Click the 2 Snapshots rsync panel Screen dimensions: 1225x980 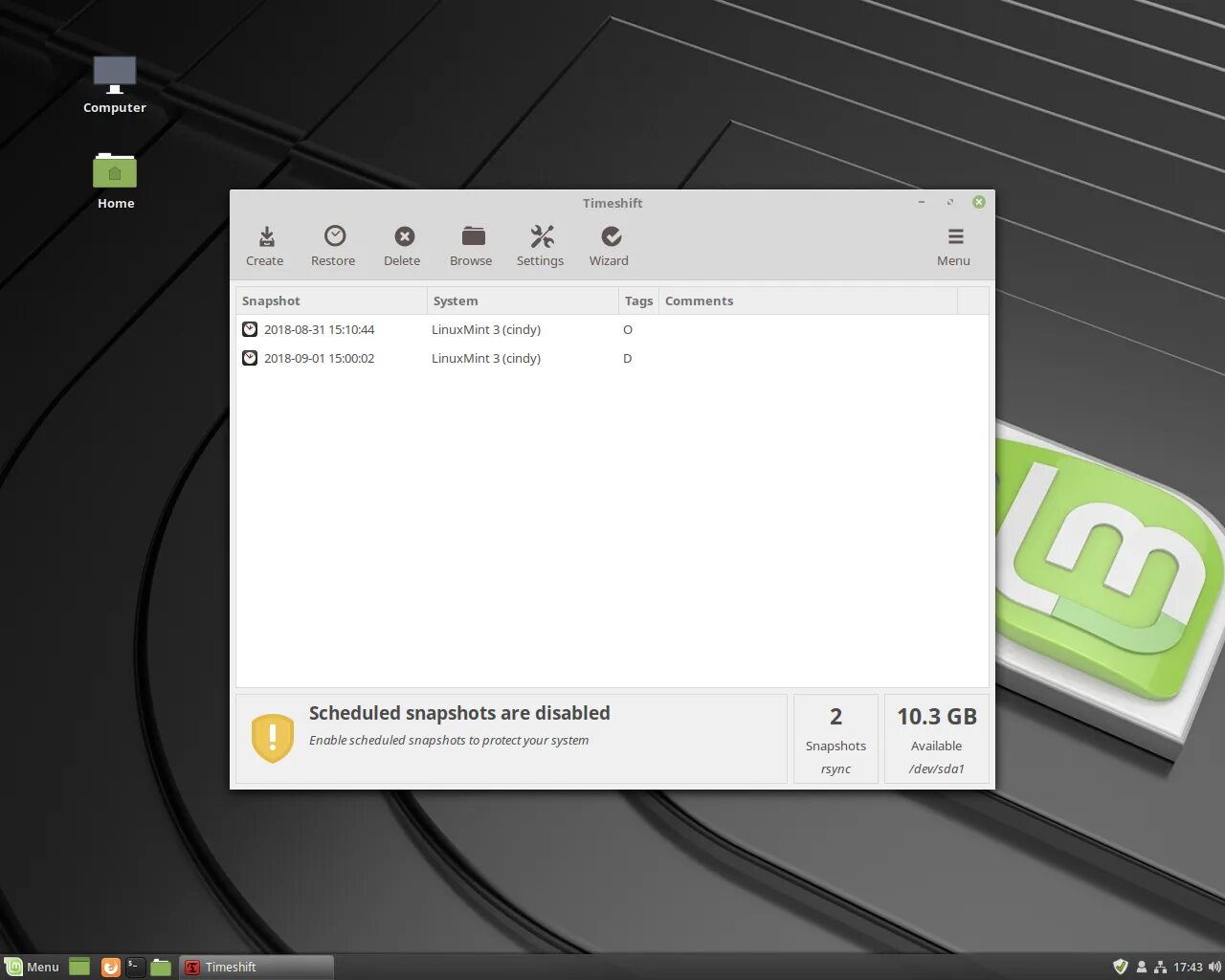[x=835, y=739]
